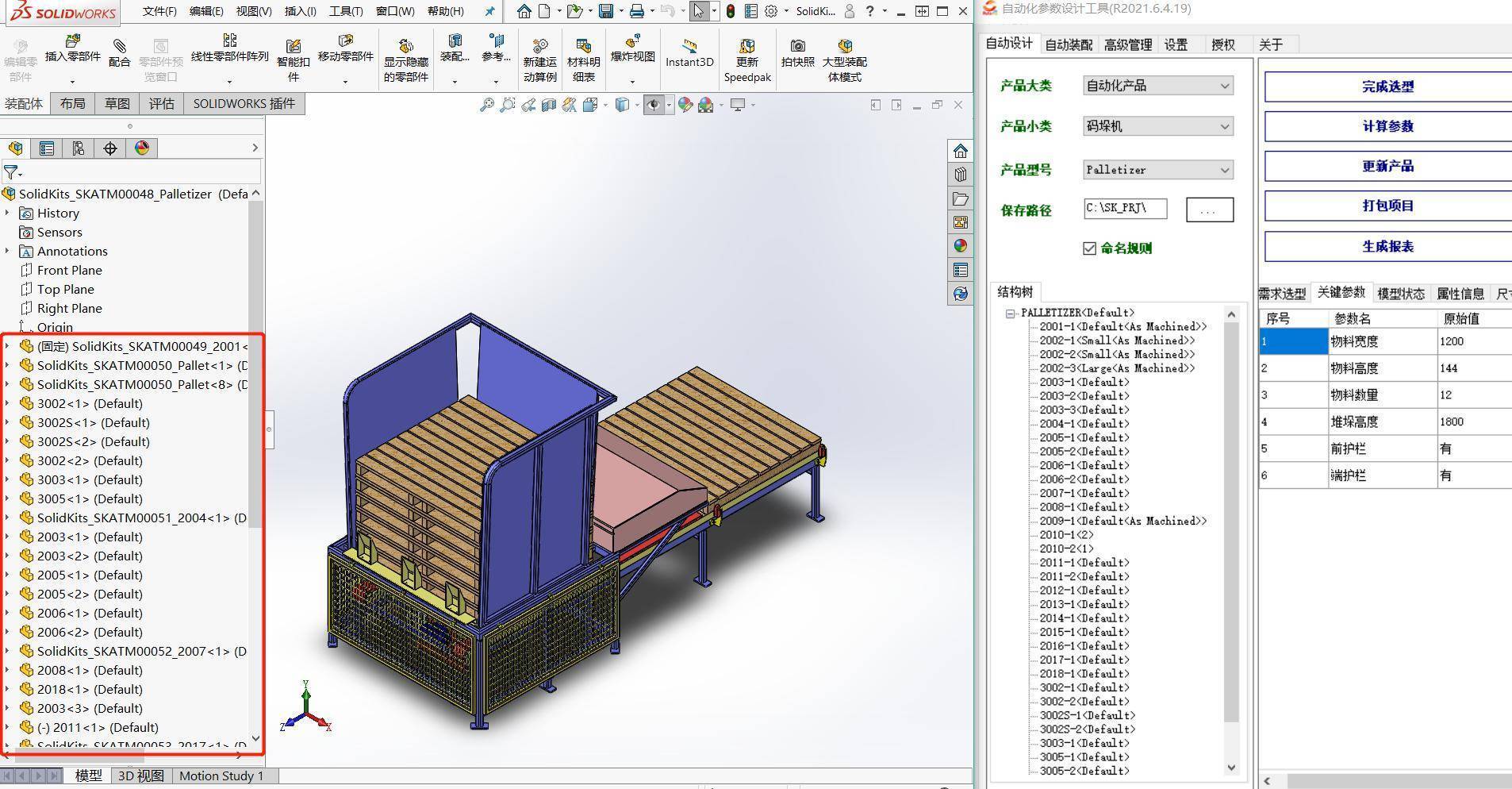Switch to the 自动装配 tab

pos(1068,44)
